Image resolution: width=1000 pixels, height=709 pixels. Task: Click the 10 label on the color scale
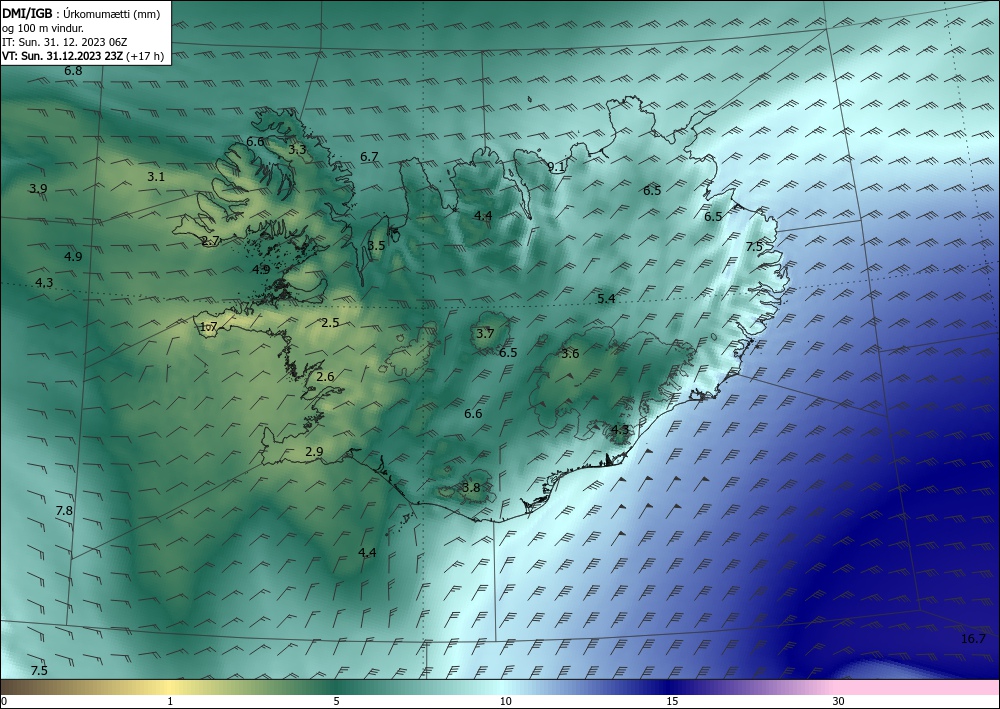pyautogui.click(x=506, y=701)
